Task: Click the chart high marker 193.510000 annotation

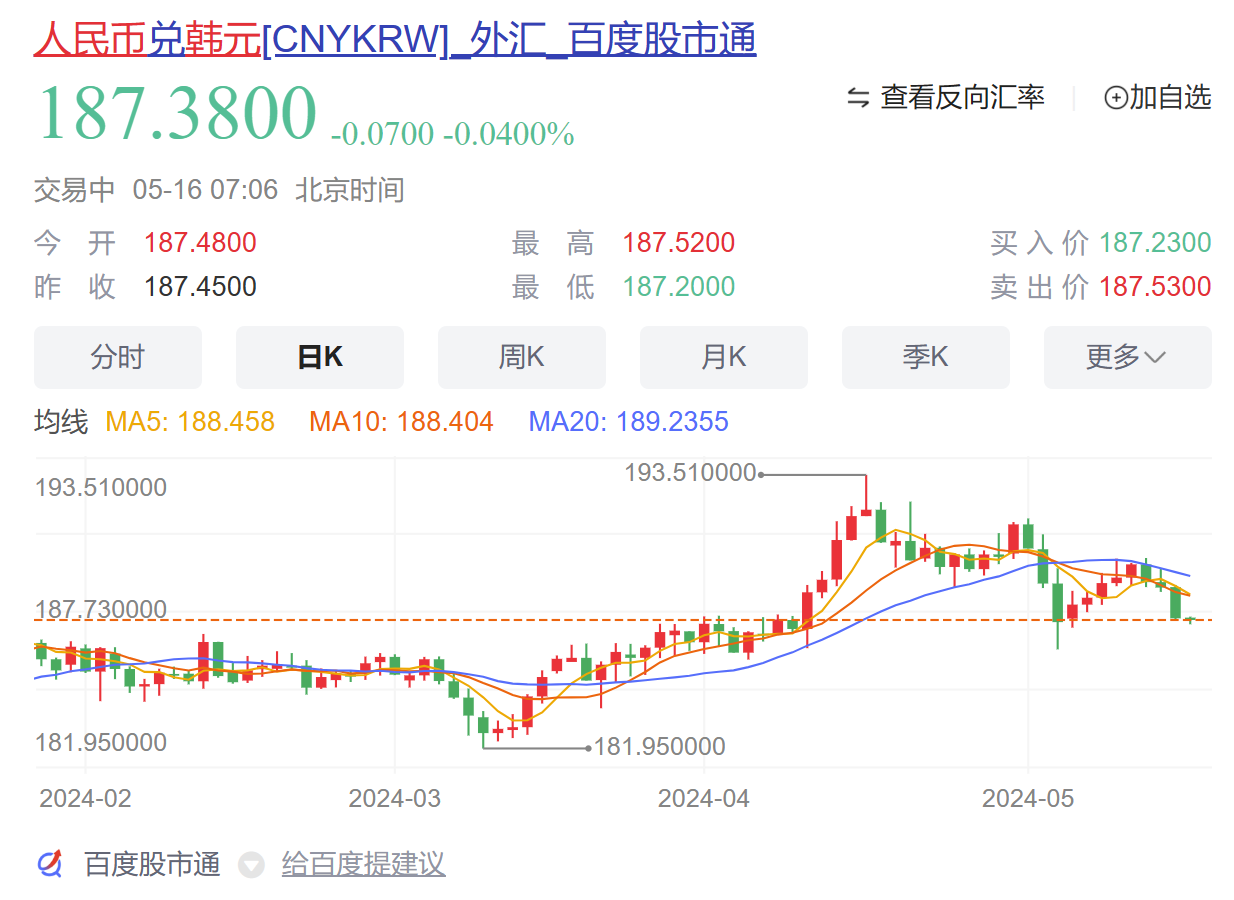Action: (x=690, y=473)
